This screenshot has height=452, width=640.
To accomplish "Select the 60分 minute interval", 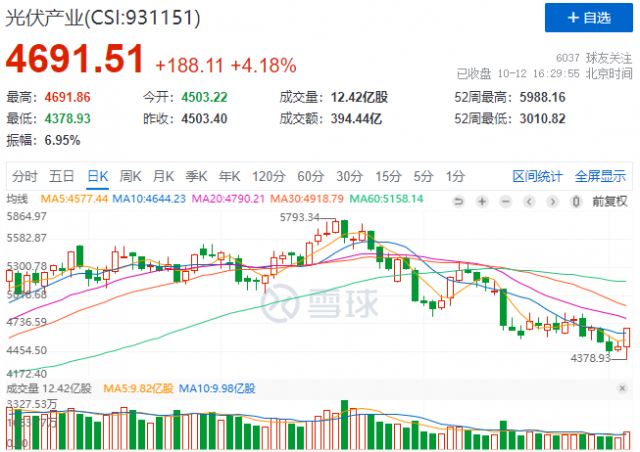I will coord(310,176).
